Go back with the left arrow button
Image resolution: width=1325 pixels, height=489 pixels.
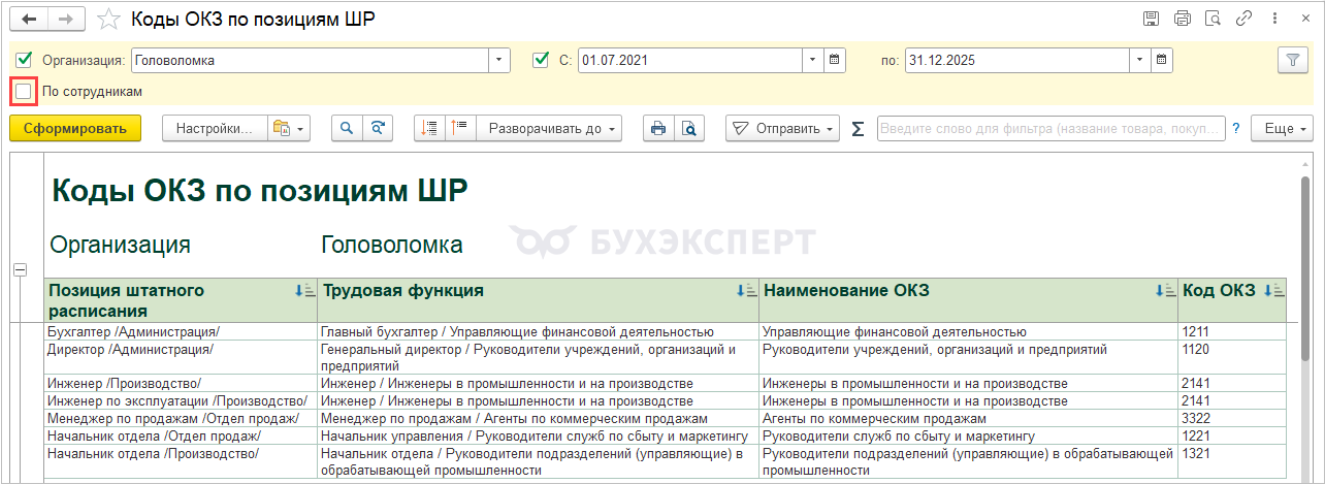(x=28, y=19)
